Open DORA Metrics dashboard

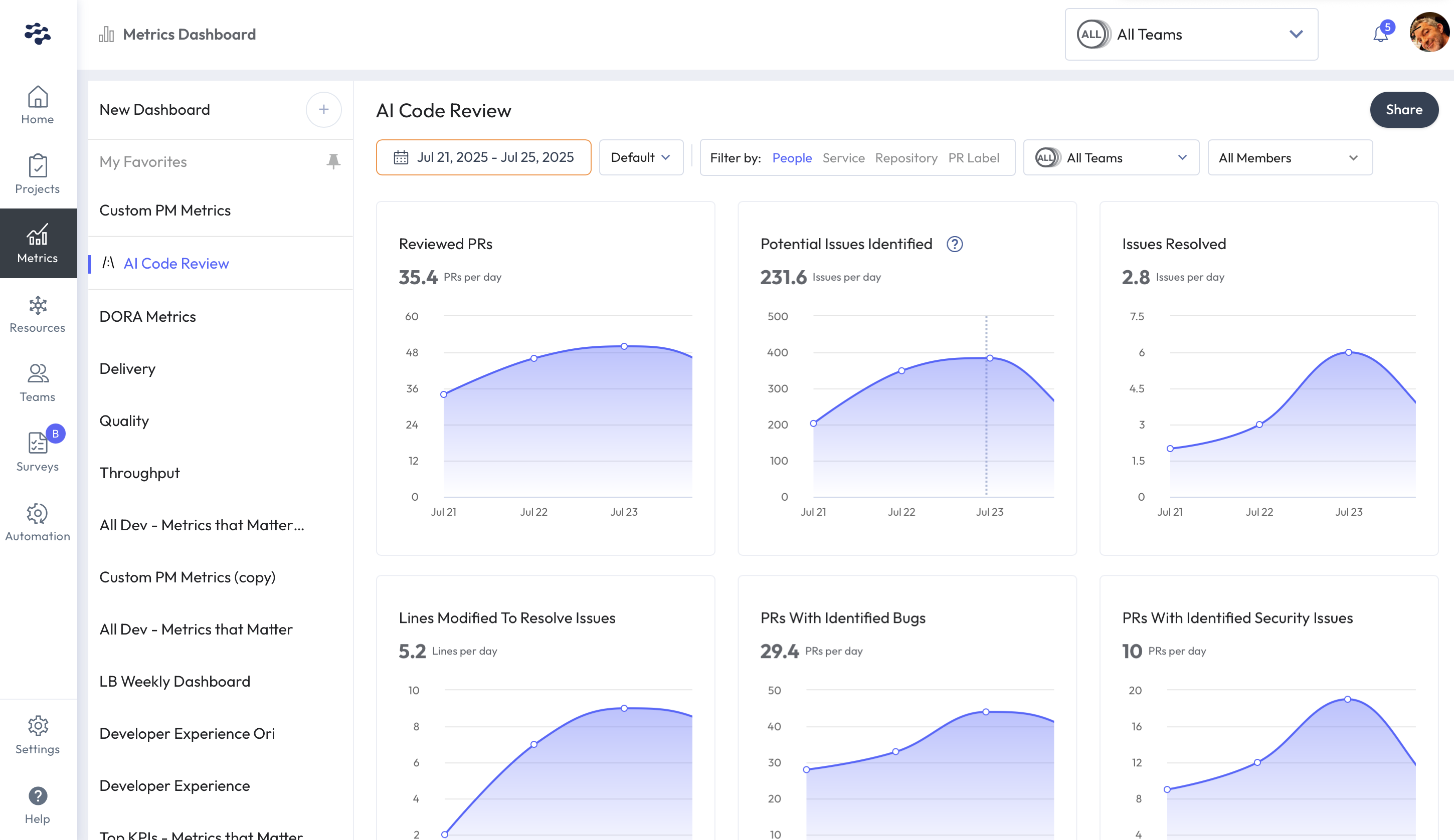click(148, 317)
